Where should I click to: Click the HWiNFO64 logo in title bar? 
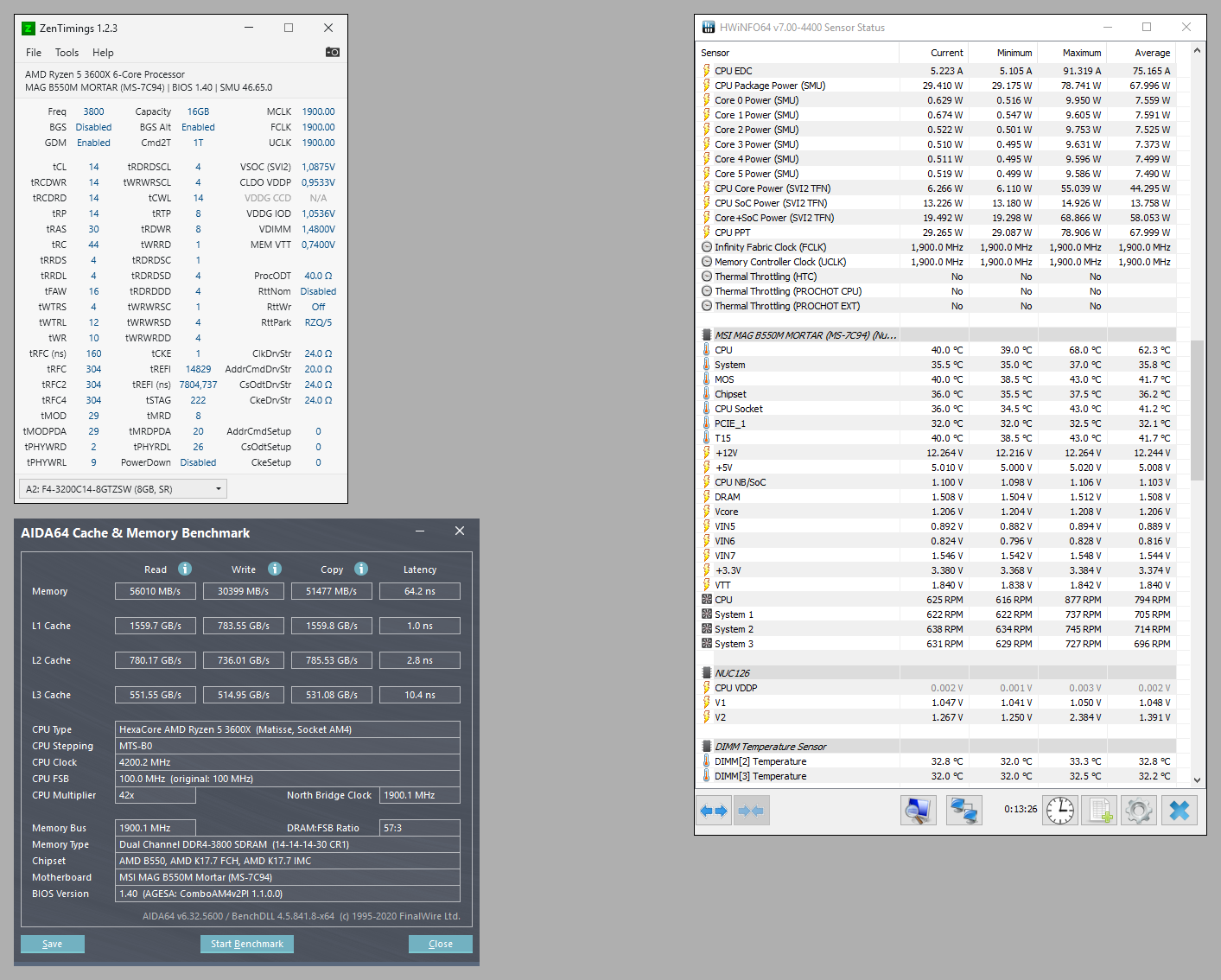[x=709, y=28]
